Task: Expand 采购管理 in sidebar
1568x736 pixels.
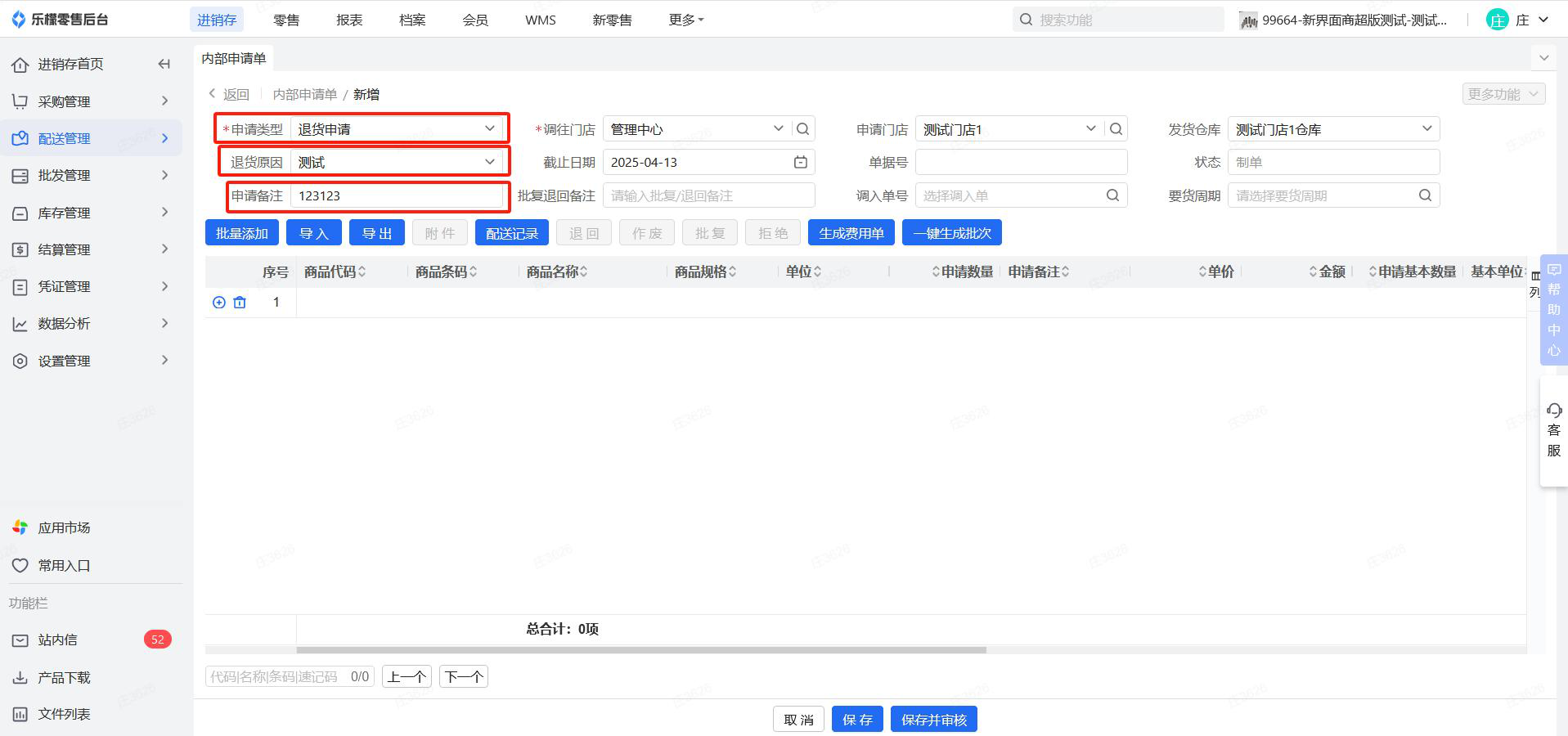Action: (x=90, y=101)
